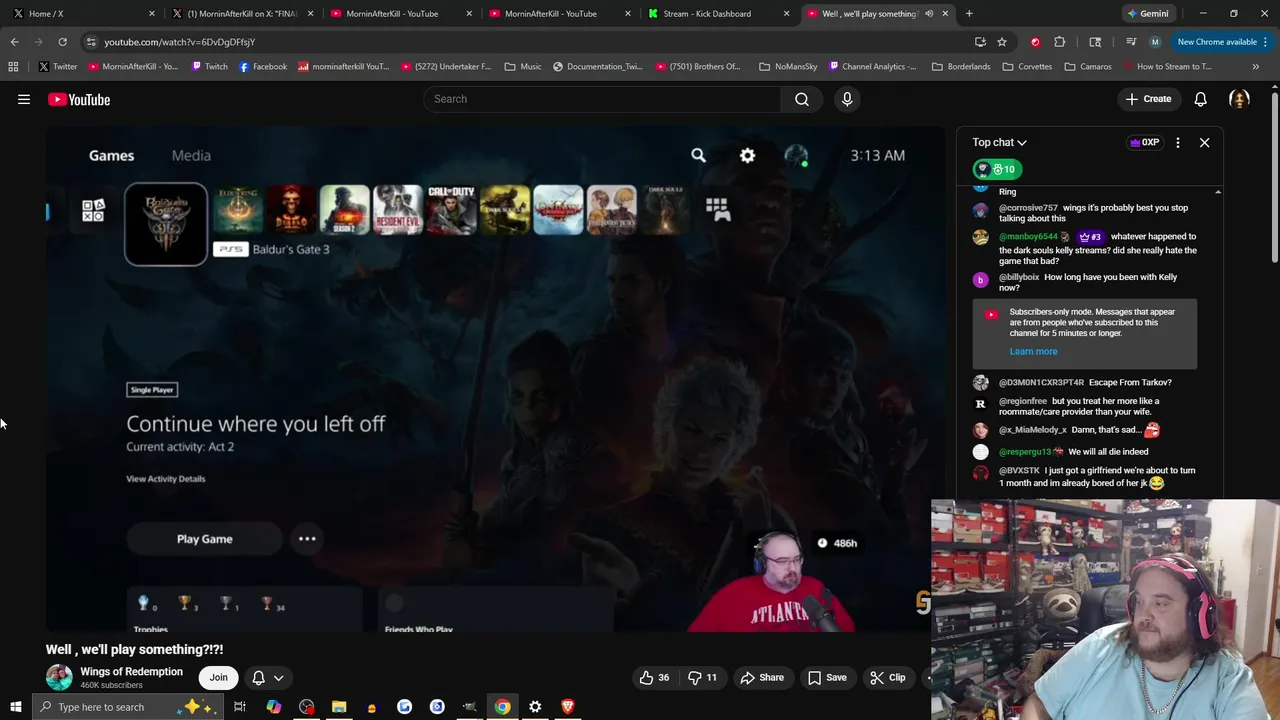Click the 0XP channel points badge in chat
Screen dimensions: 1280x720
pyautogui.click(x=1144, y=143)
